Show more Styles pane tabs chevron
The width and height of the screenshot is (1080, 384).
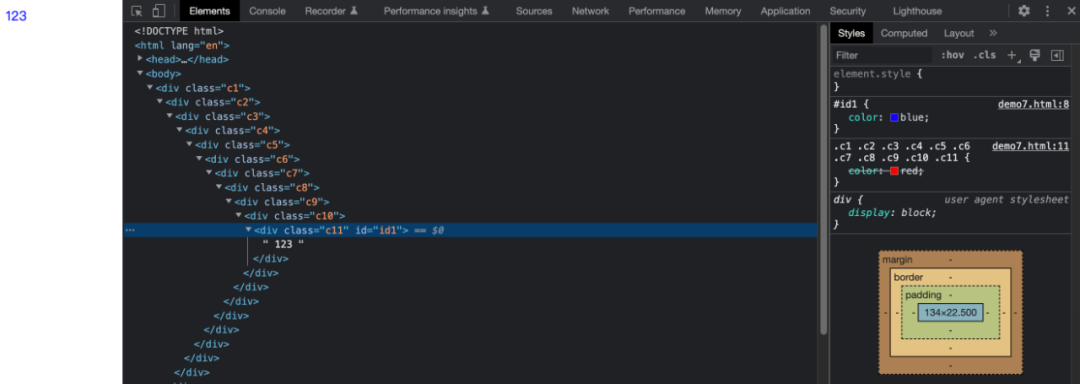click(x=993, y=33)
